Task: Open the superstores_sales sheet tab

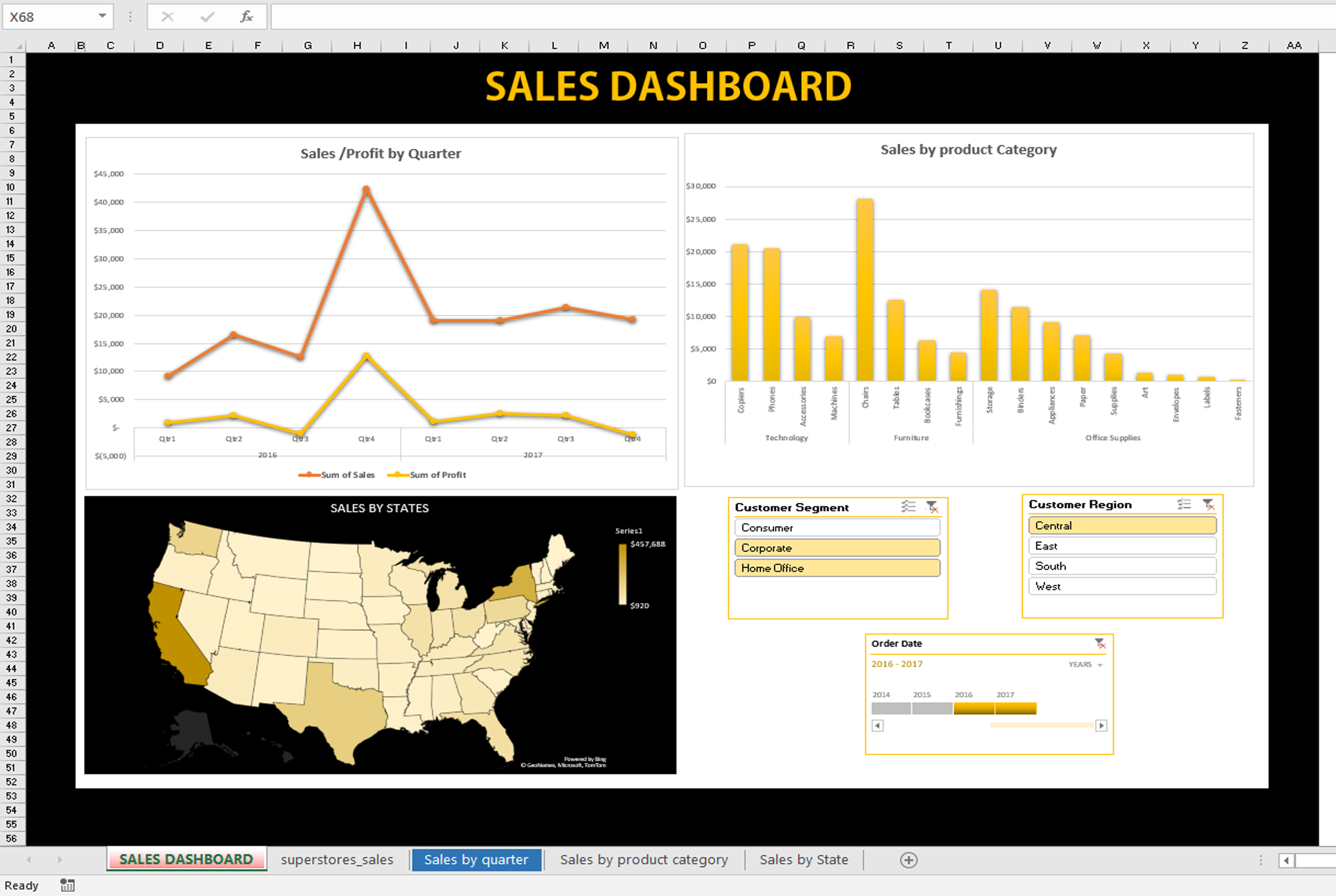Action: click(337, 859)
